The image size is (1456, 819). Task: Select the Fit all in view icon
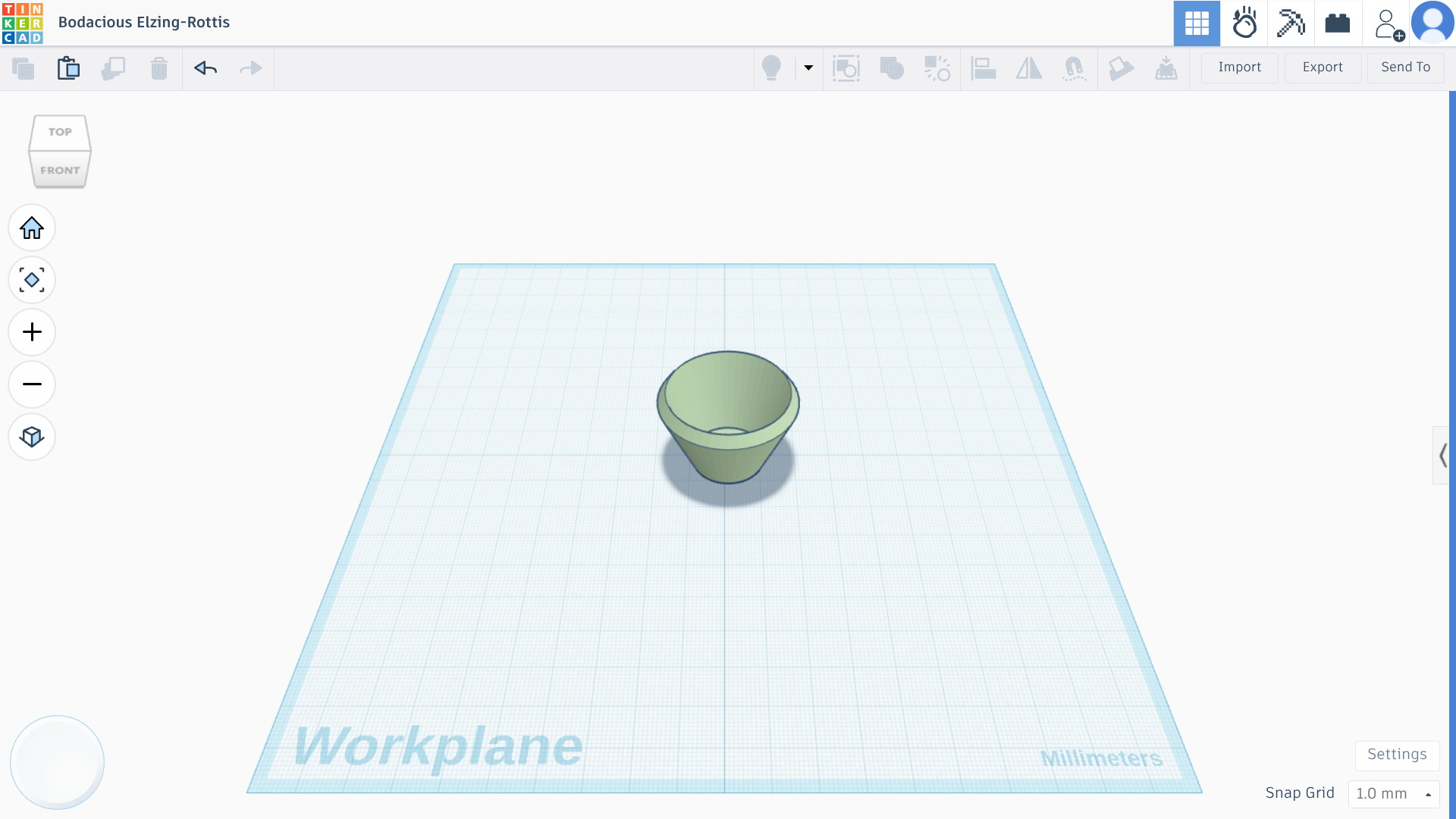pos(32,280)
